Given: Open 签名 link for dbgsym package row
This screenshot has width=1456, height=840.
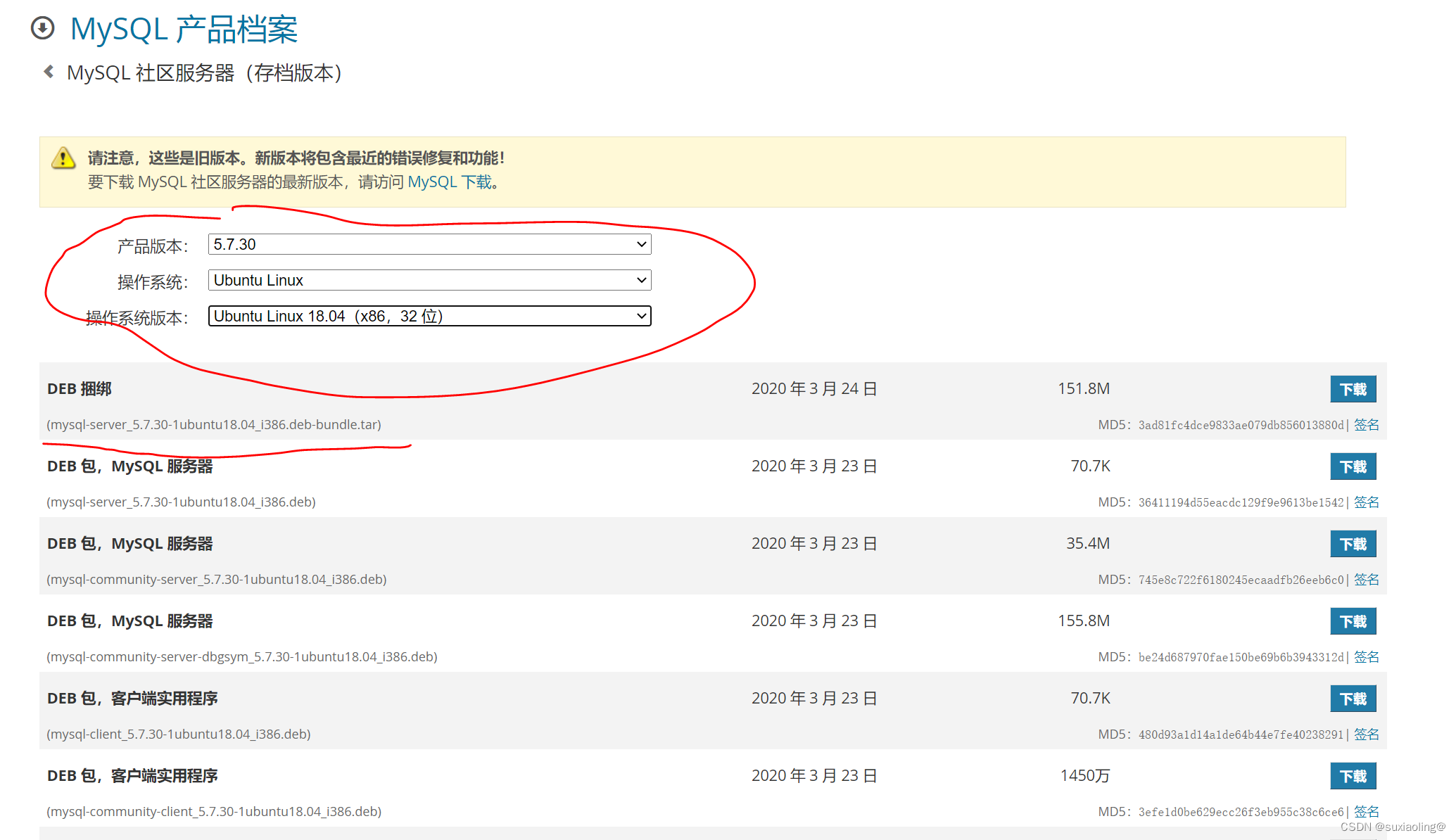Looking at the screenshot, I should click(x=1366, y=657).
